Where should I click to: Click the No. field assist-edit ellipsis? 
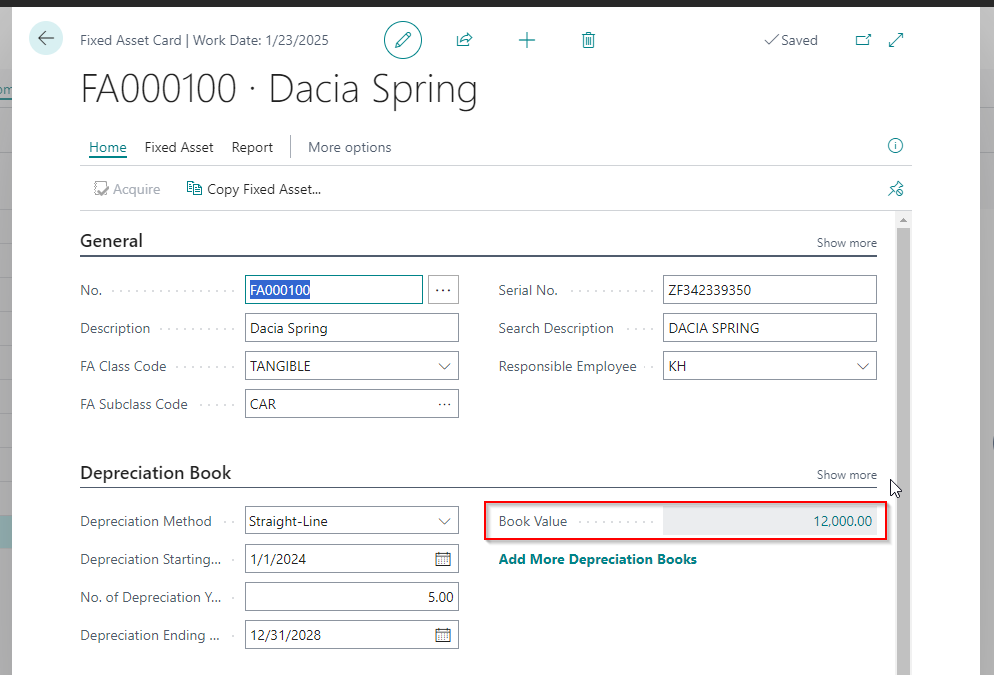pyautogui.click(x=443, y=290)
